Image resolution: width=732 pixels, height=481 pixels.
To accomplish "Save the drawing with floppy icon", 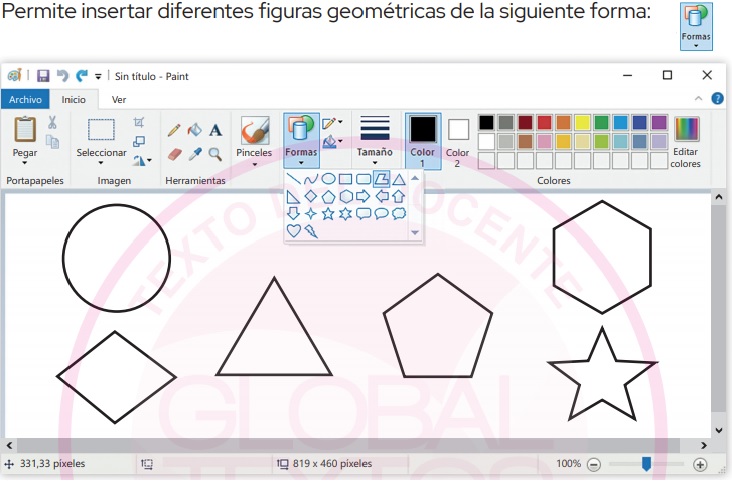I will [x=43, y=76].
